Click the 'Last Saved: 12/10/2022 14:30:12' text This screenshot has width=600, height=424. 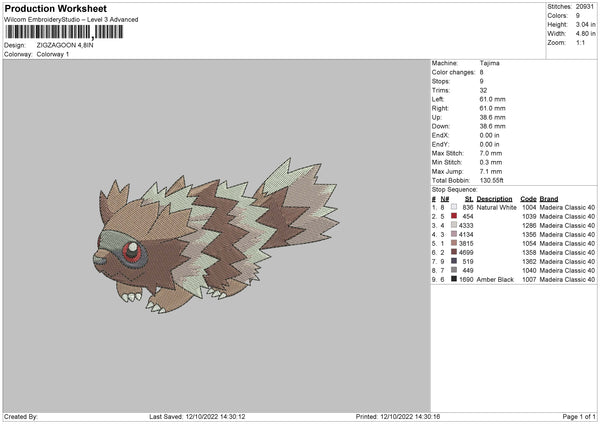(197, 417)
